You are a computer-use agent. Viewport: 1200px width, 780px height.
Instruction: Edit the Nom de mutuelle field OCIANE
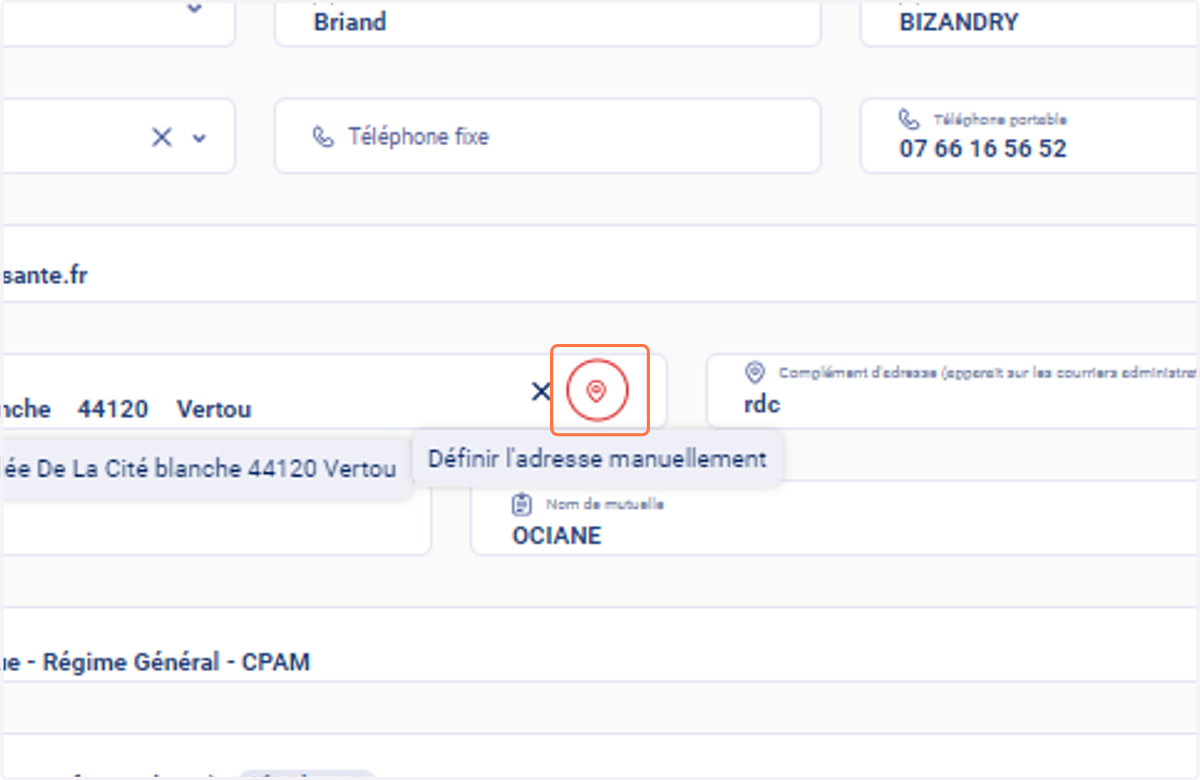point(835,518)
